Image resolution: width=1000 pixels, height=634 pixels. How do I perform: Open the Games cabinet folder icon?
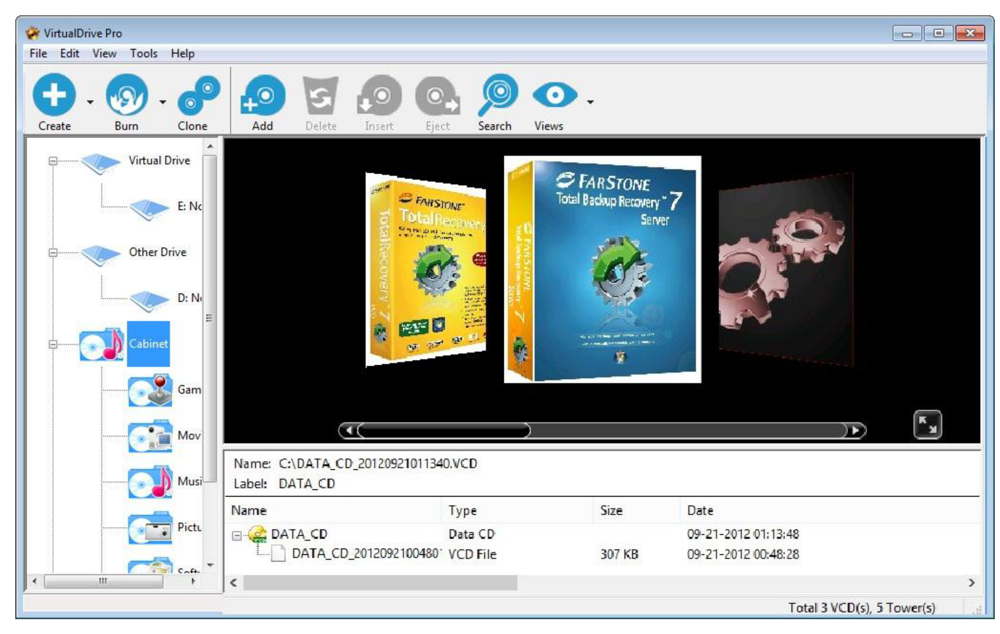click(x=150, y=391)
